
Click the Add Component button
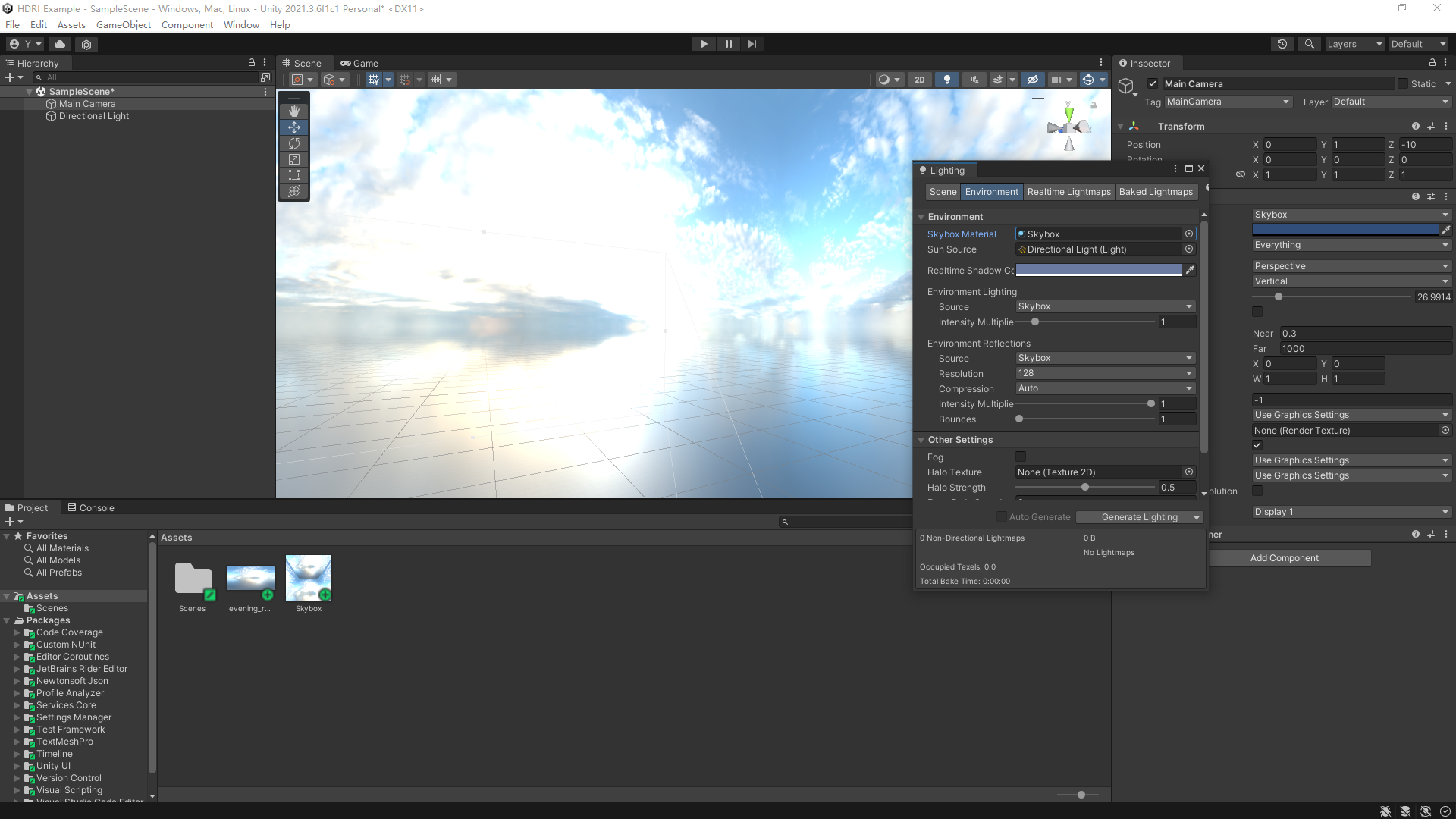1284,557
